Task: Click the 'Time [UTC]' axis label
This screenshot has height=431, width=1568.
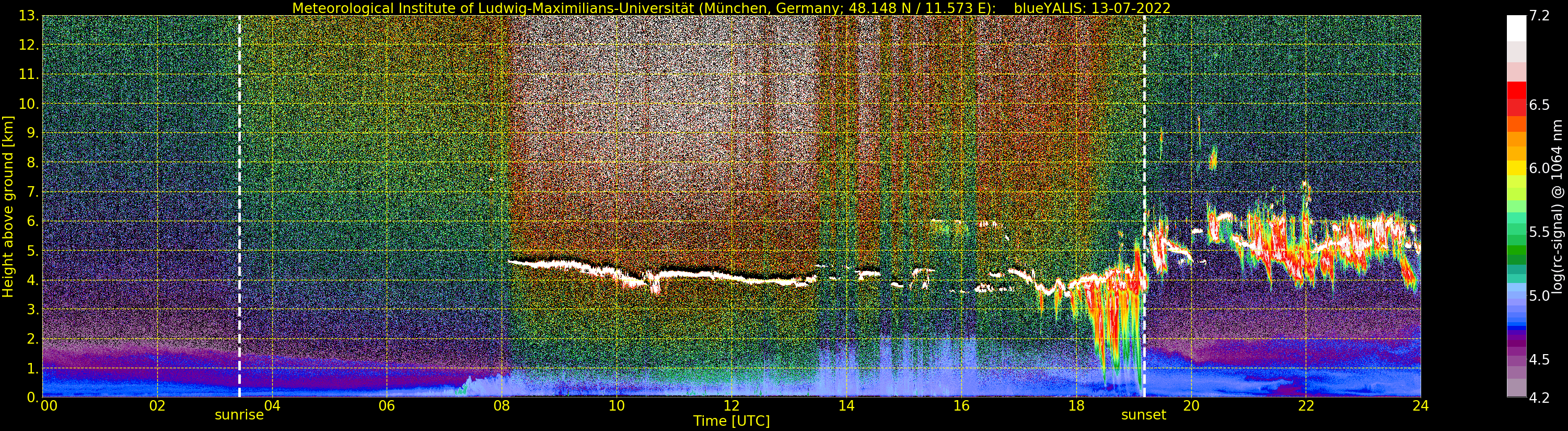Action: pos(731,421)
